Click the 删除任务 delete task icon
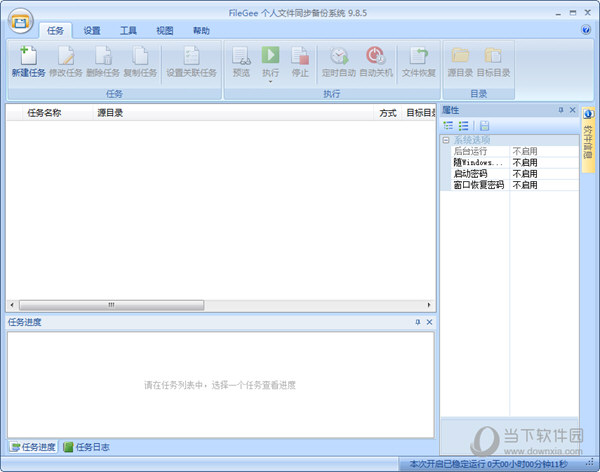Viewport: 600px width, 472px height. 103,61
